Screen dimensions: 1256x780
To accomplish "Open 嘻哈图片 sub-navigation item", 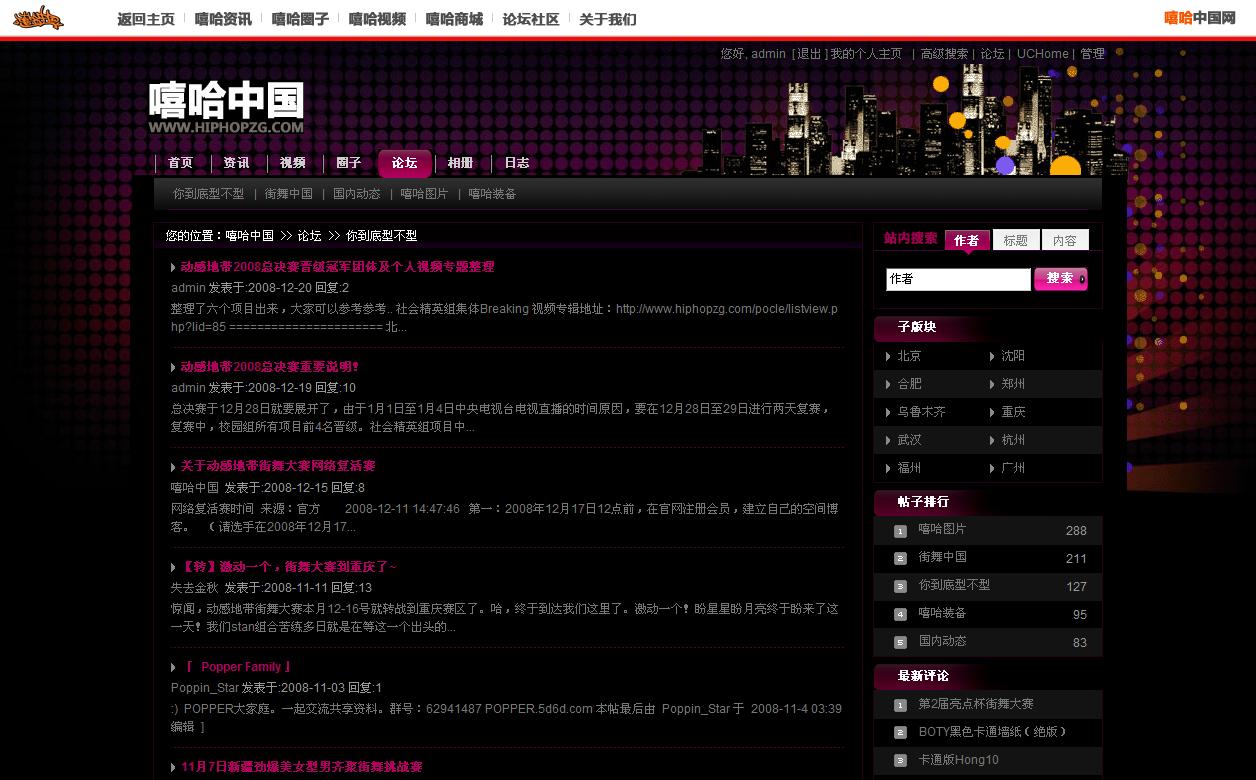I will click(425, 194).
